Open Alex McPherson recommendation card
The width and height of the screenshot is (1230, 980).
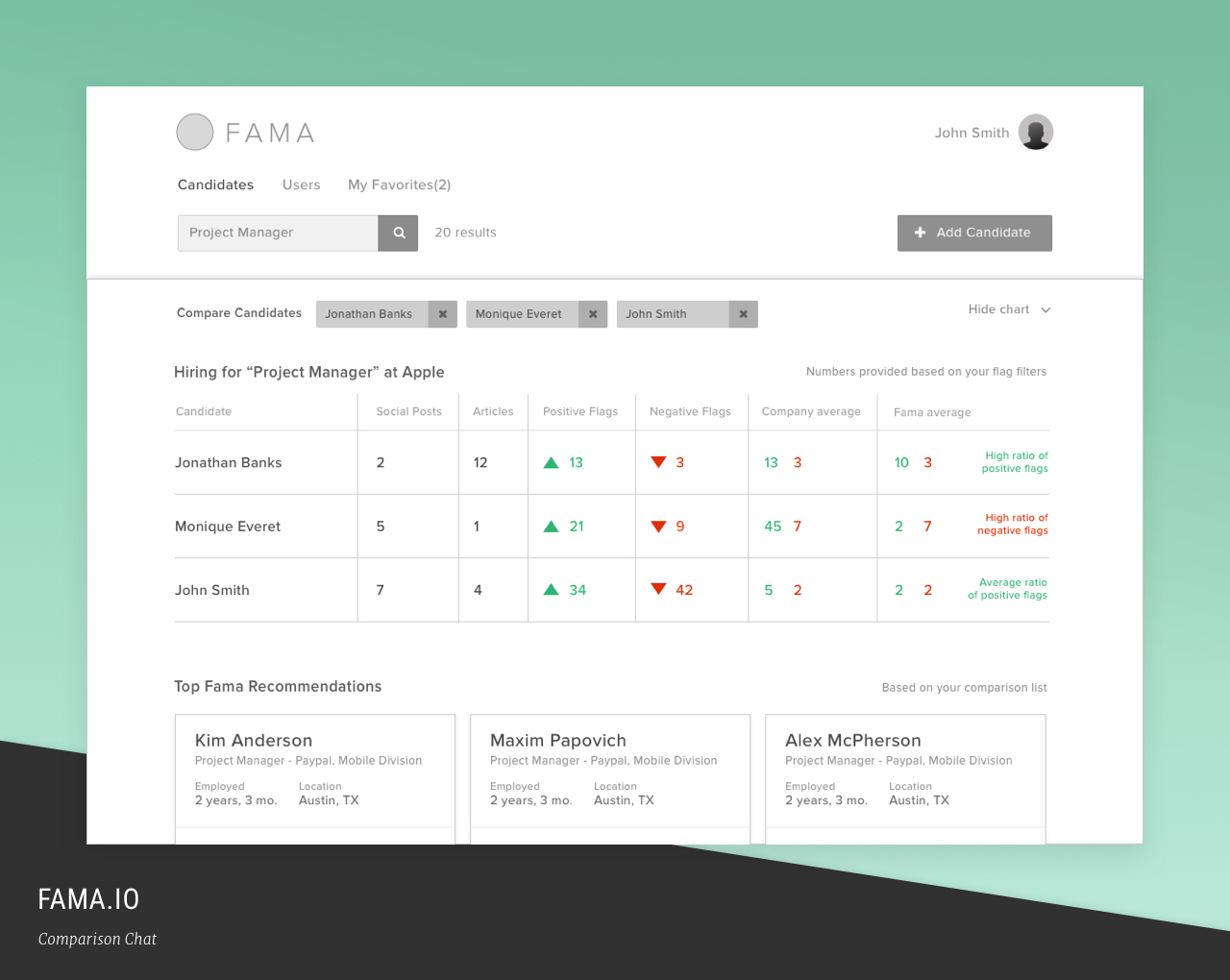(x=904, y=769)
